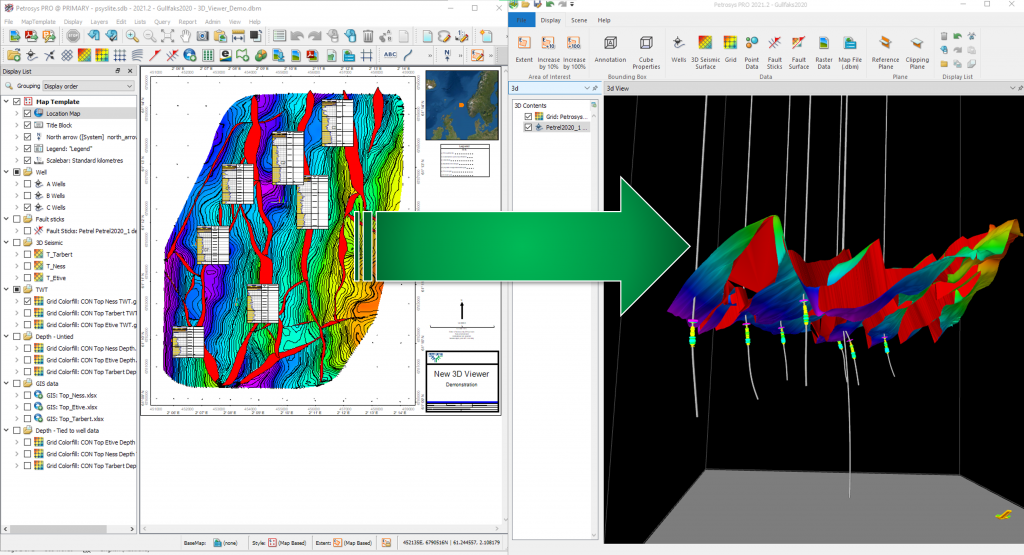Uncheck C Wells layer checkbox
This screenshot has width=1024, height=555.
[27, 207]
